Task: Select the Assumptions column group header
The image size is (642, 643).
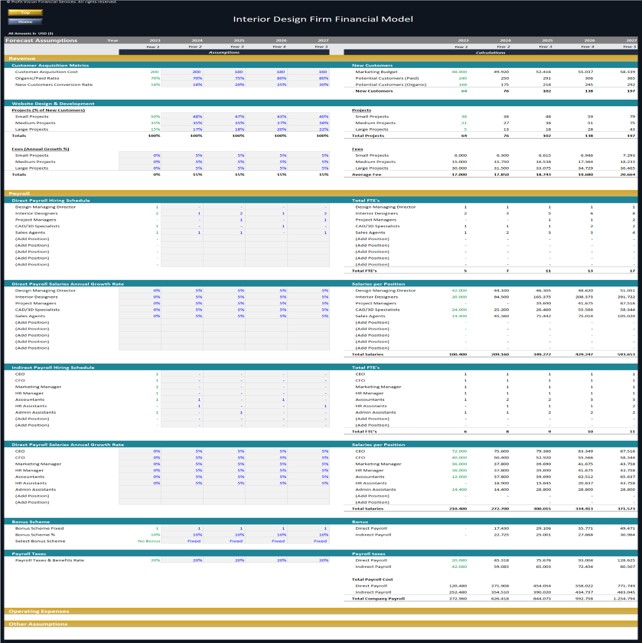Action: pyautogui.click(x=224, y=52)
